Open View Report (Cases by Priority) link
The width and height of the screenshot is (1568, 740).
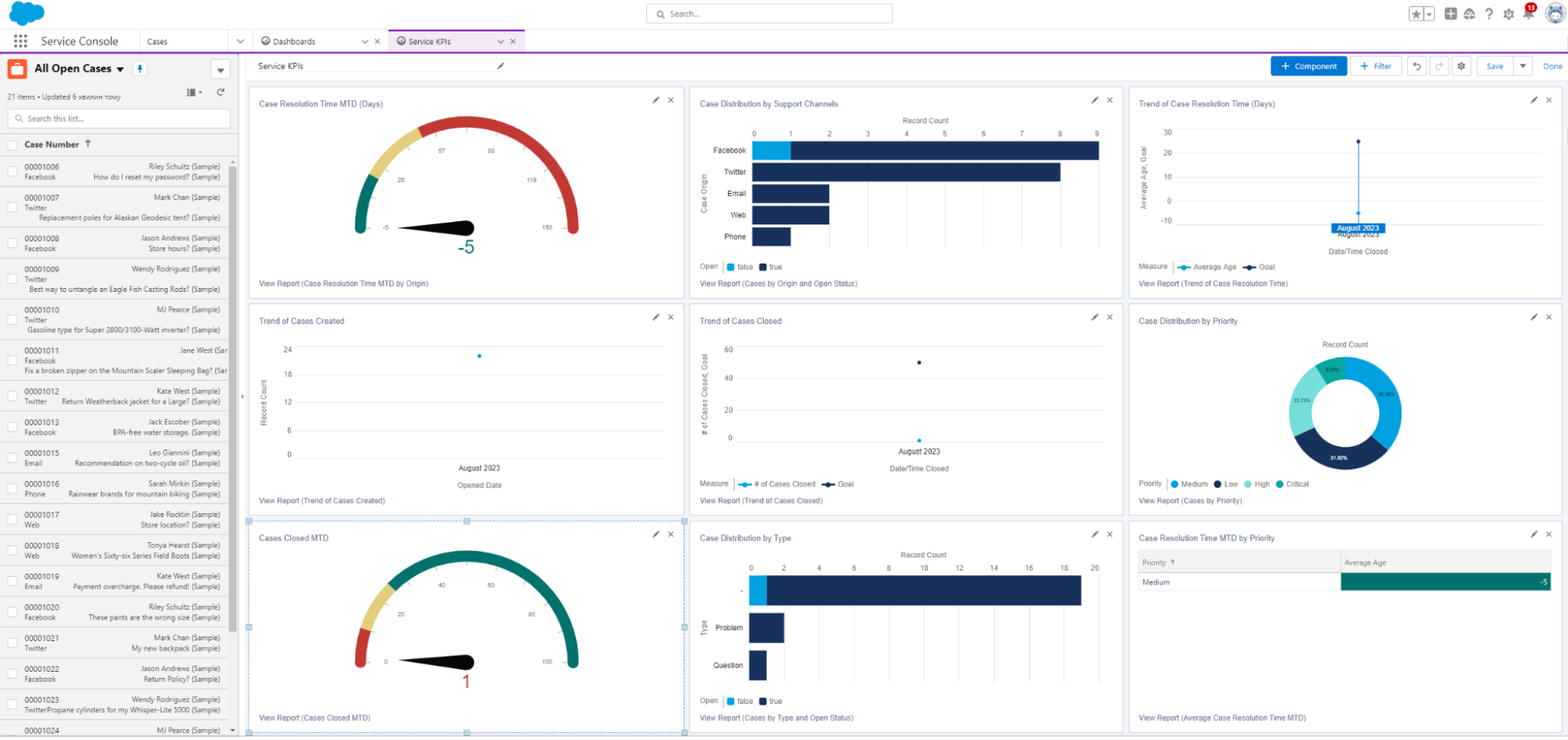click(1191, 501)
